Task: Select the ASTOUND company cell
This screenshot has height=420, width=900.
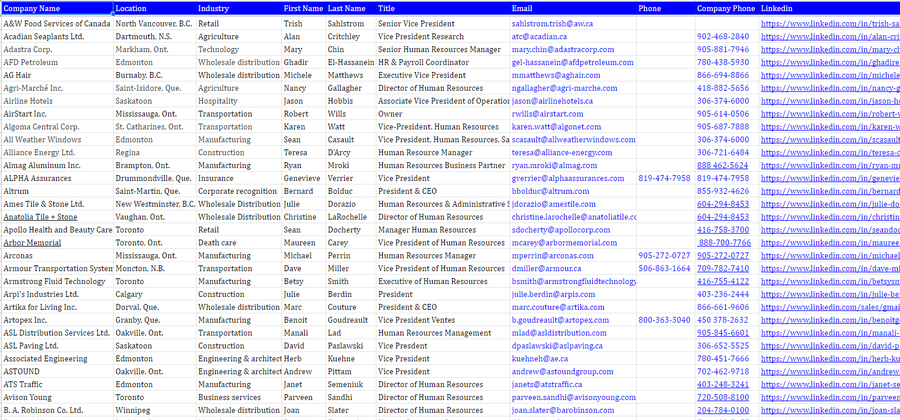Action: [x=57, y=372]
